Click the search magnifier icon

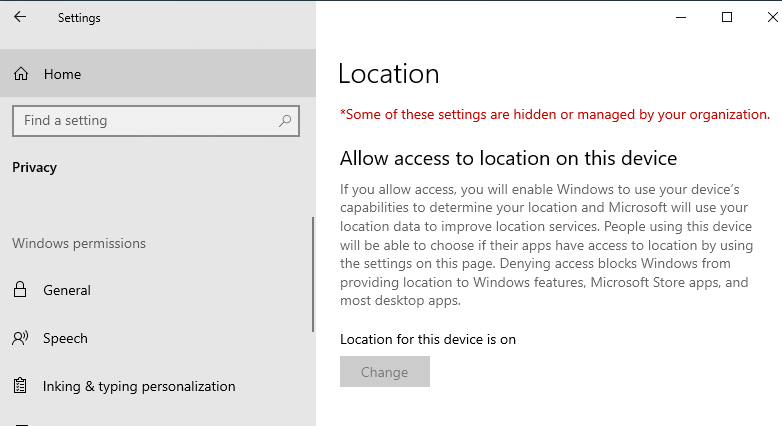[x=285, y=121]
